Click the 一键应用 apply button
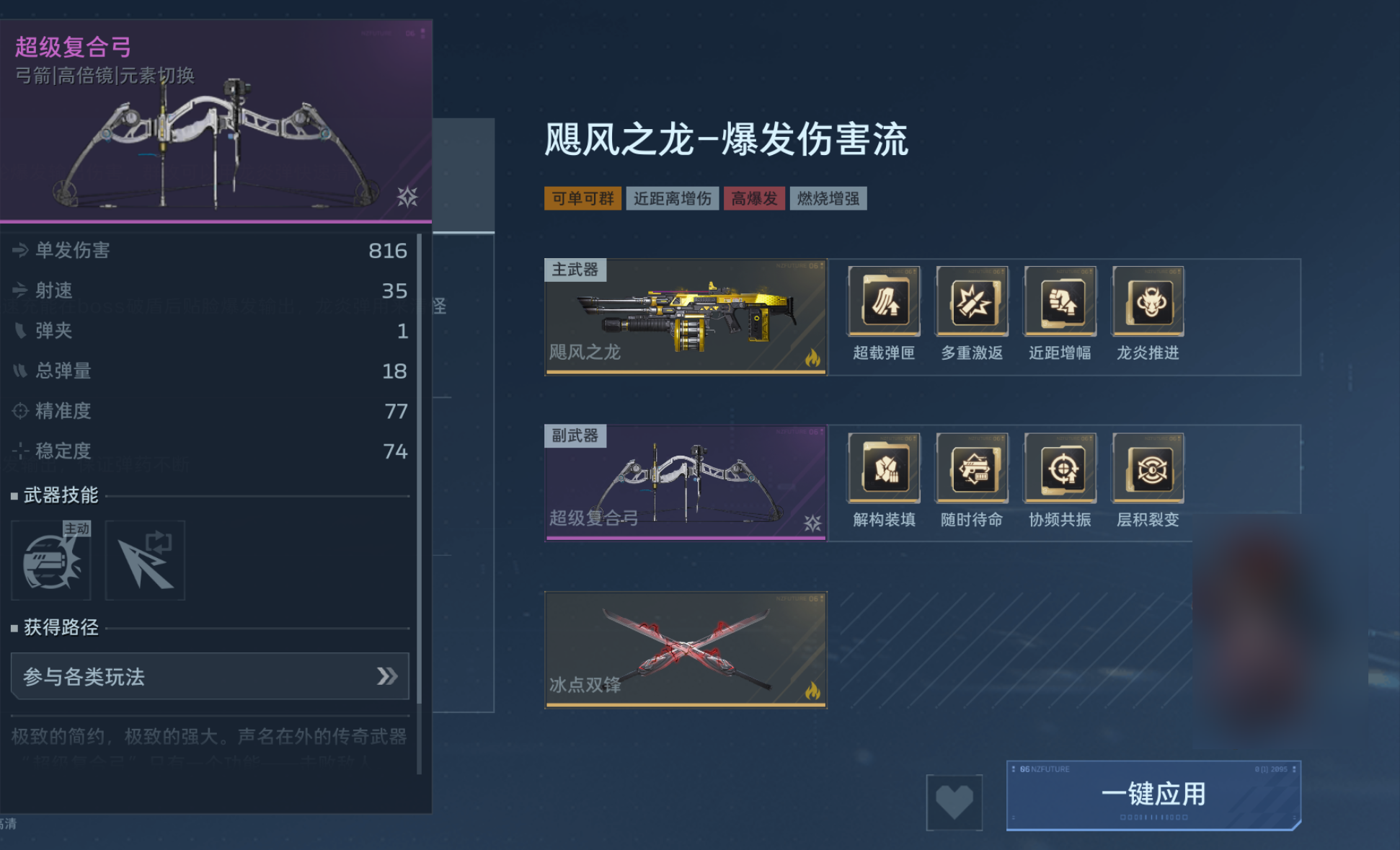Screen dimensions: 1400x850 pos(1153,795)
